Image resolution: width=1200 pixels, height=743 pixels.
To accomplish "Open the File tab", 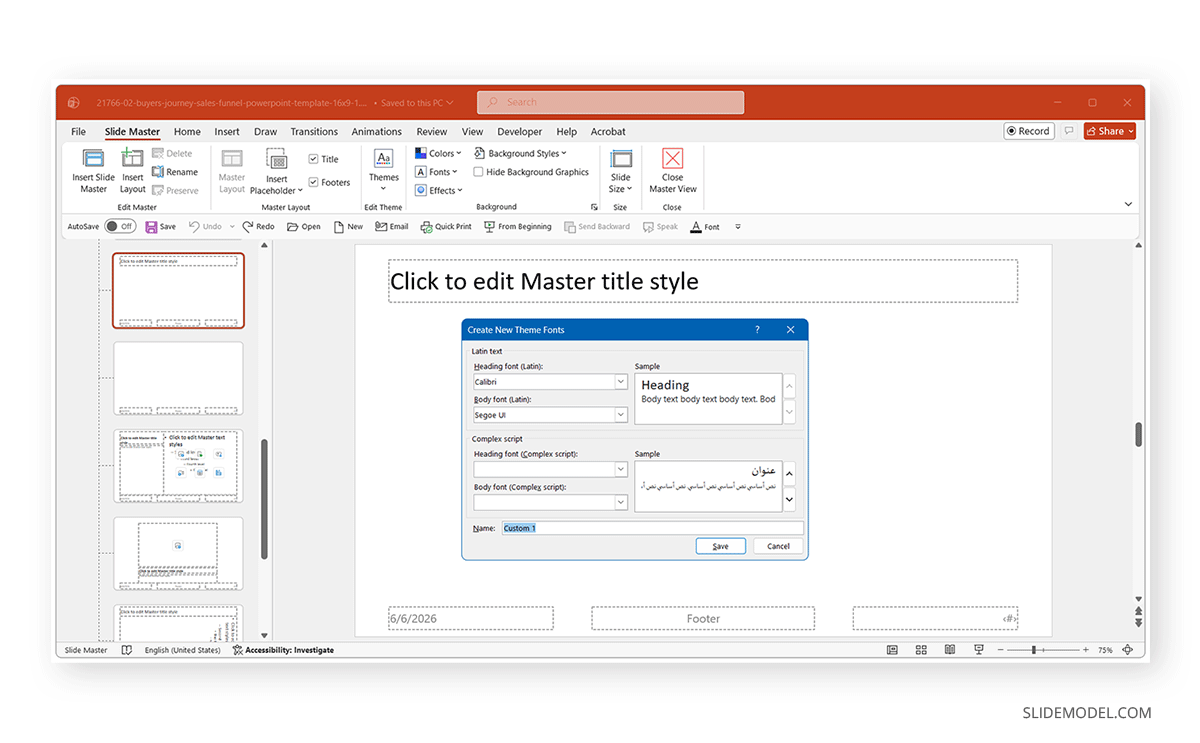I will pyautogui.click(x=78, y=132).
